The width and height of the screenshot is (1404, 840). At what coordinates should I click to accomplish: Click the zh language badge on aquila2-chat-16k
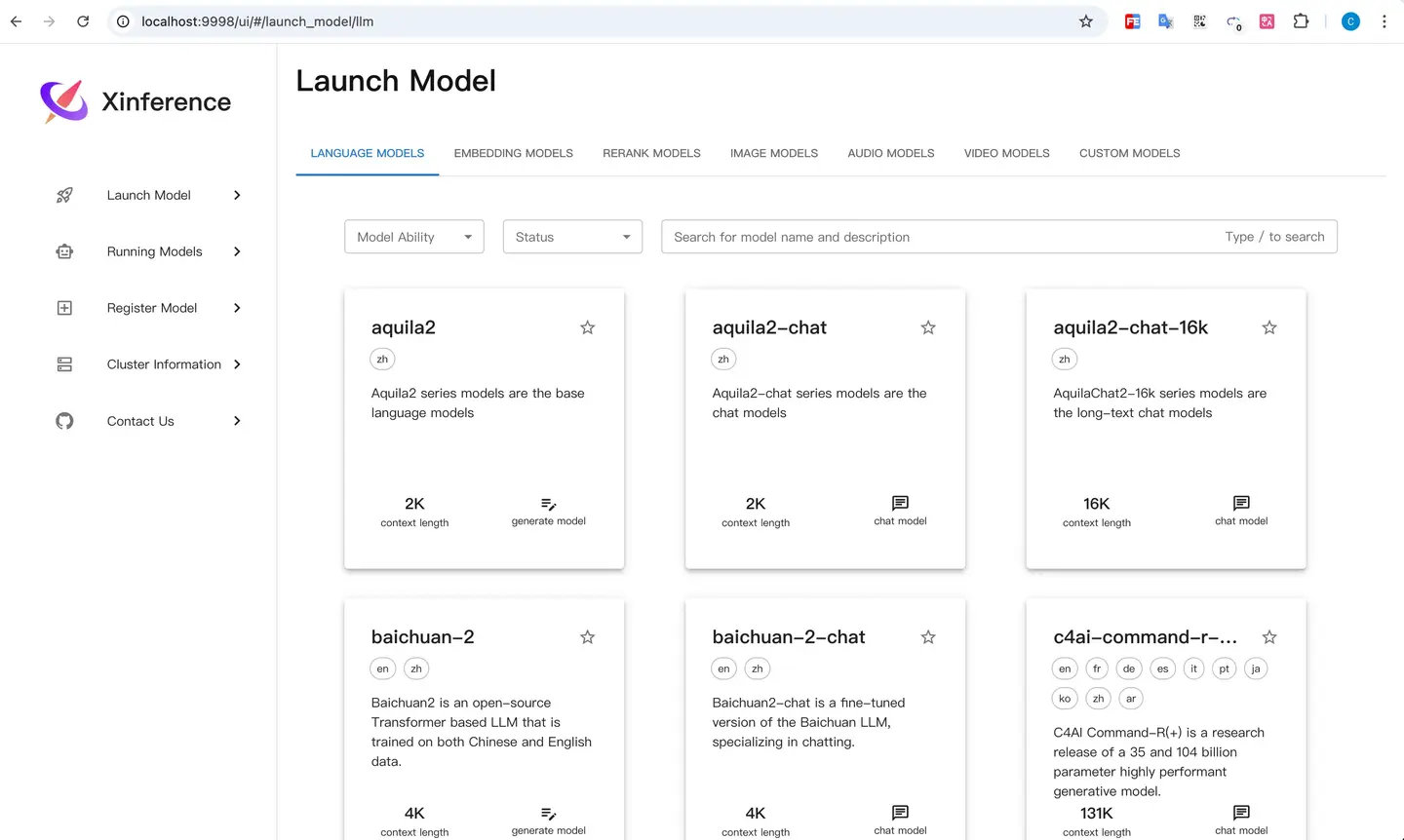click(1064, 359)
